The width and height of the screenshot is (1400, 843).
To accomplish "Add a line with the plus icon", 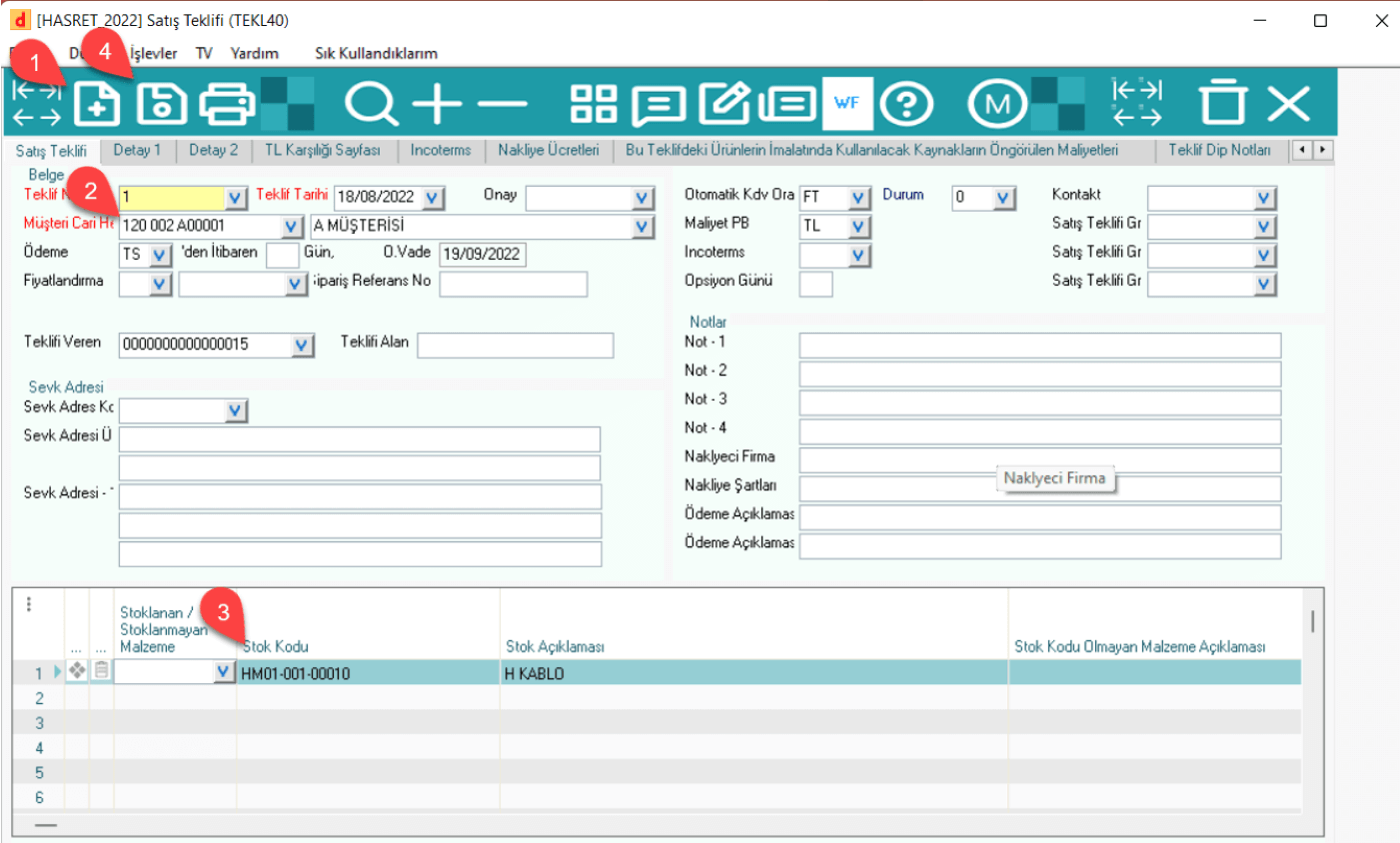I will pyautogui.click(x=438, y=103).
